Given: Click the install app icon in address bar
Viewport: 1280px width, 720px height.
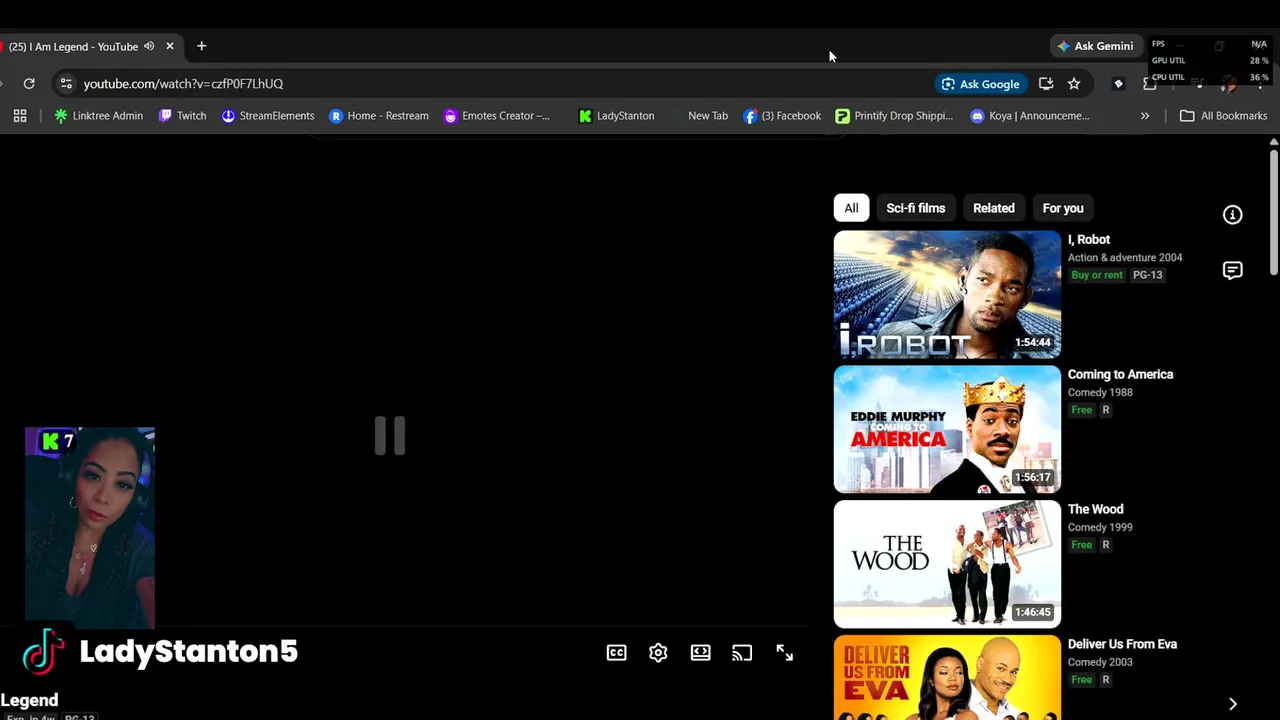Looking at the screenshot, I should pyautogui.click(x=1046, y=84).
